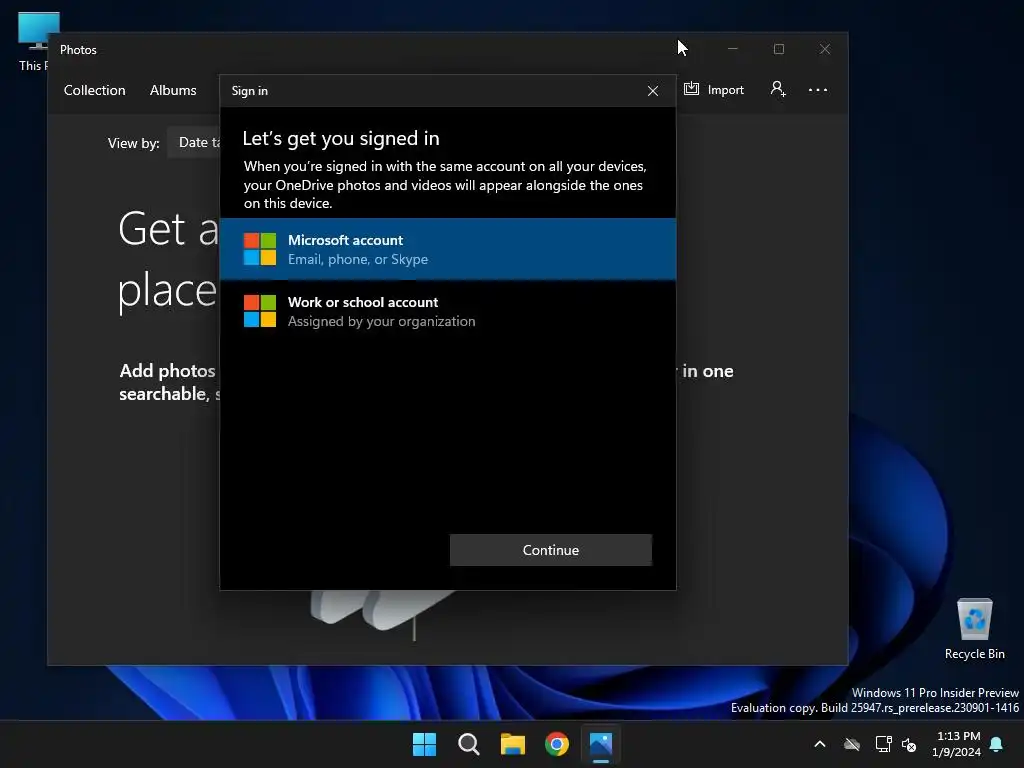Launch Google Chrome from the taskbar
Viewport: 1024px width, 768px height.
pyautogui.click(x=556, y=744)
